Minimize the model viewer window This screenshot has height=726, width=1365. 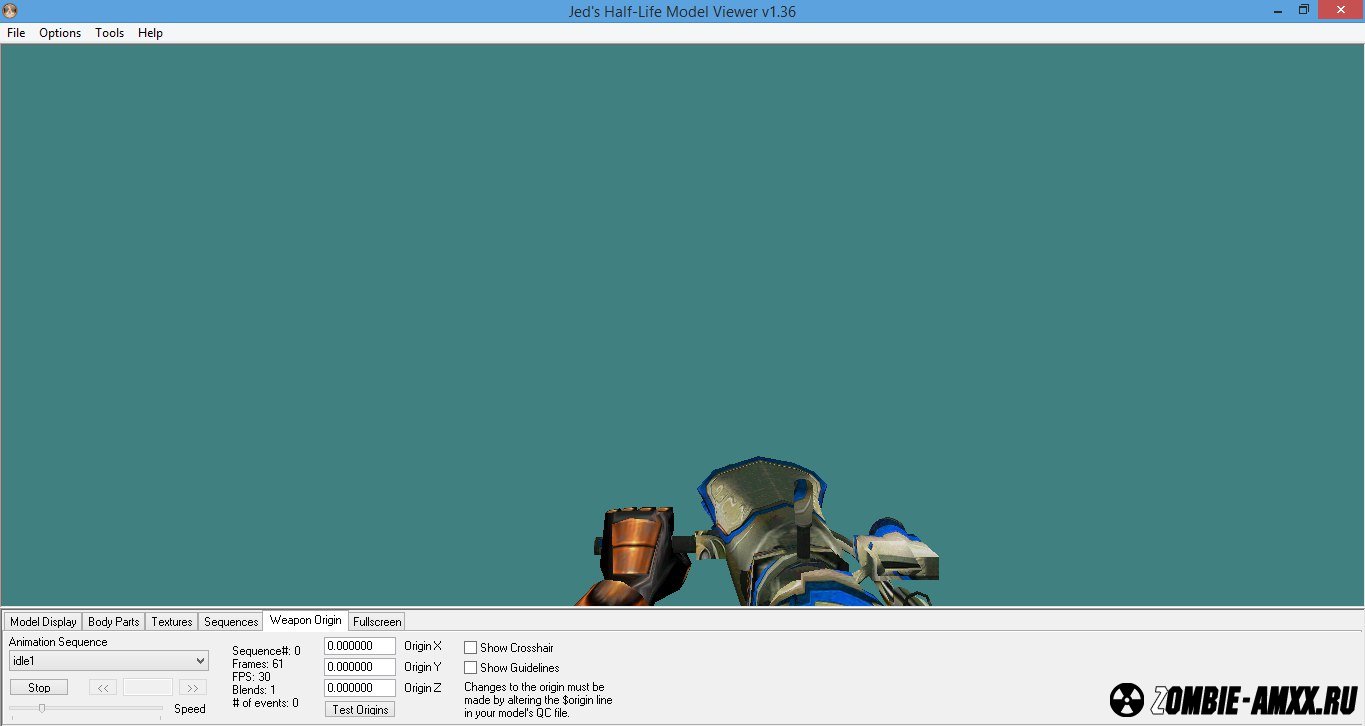click(x=1279, y=10)
